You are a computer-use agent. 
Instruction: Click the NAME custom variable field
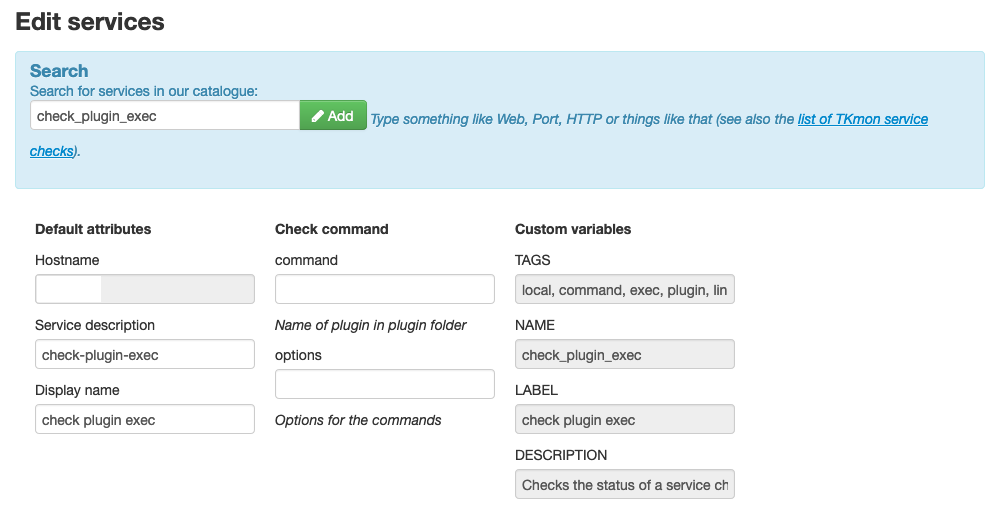625,354
